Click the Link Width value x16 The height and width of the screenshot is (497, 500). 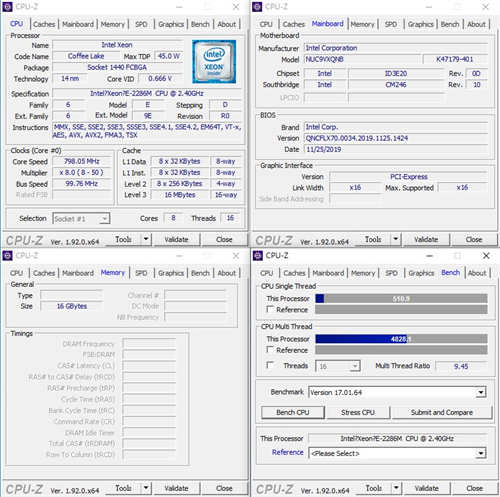point(355,188)
